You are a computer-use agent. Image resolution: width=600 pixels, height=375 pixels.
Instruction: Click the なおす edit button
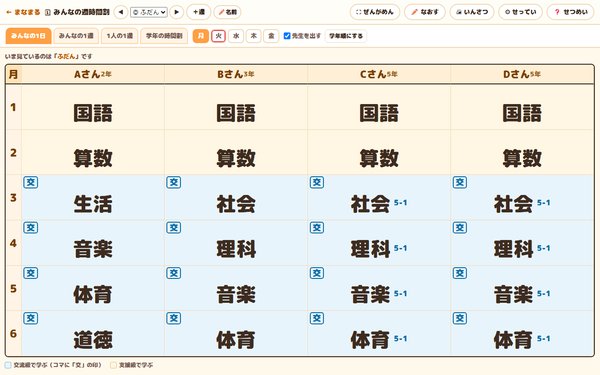click(x=425, y=12)
